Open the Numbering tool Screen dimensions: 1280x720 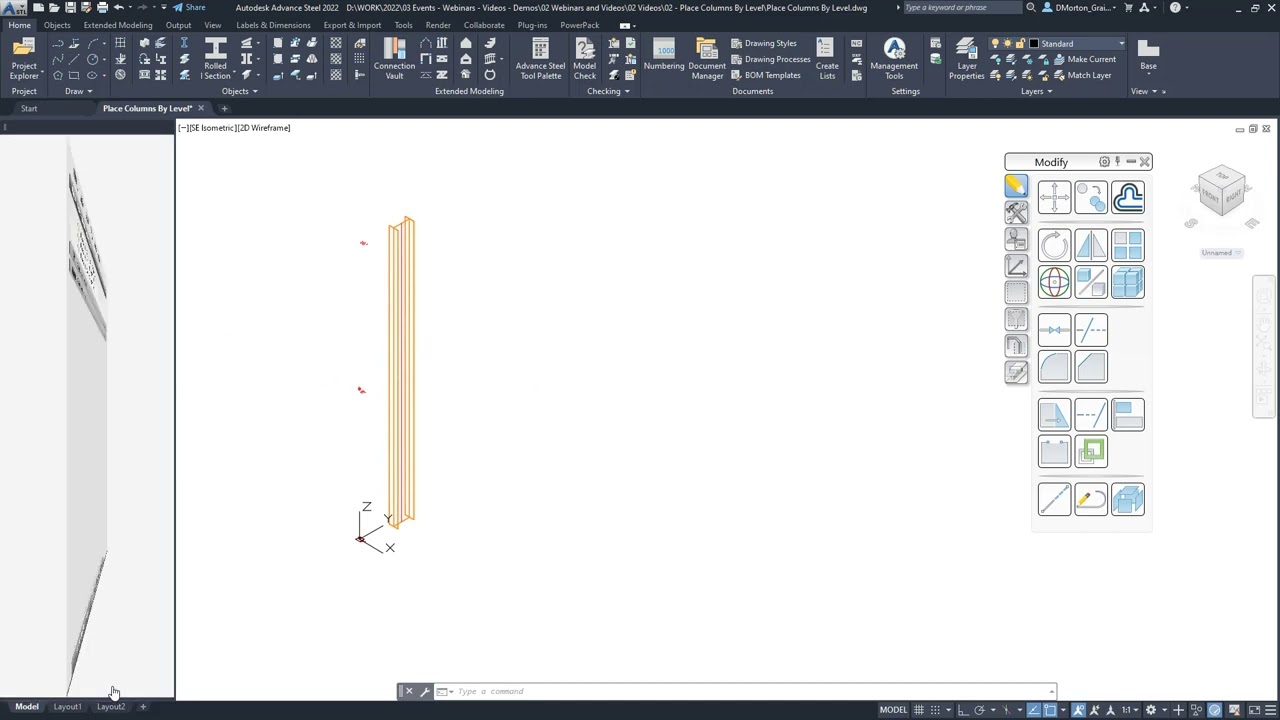(664, 55)
